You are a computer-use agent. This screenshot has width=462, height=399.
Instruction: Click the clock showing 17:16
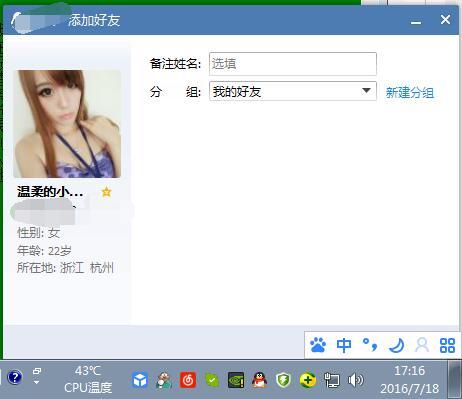point(409,371)
